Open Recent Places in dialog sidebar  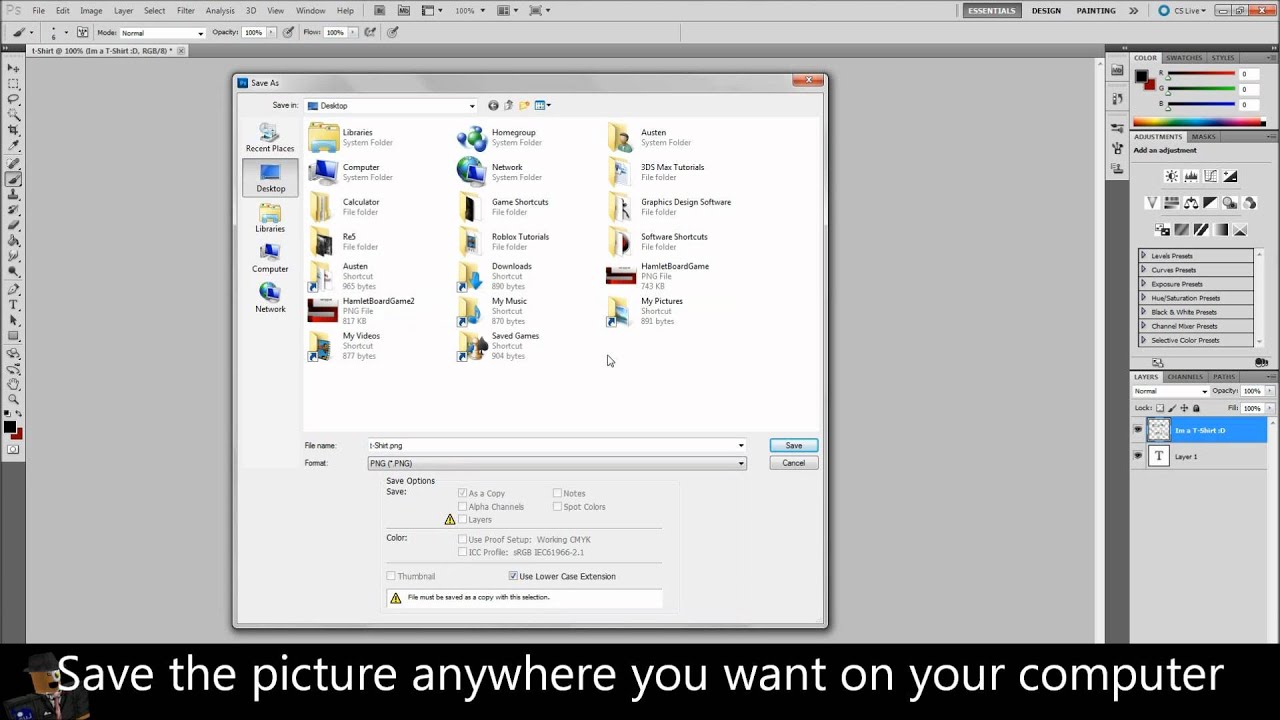click(270, 138)
